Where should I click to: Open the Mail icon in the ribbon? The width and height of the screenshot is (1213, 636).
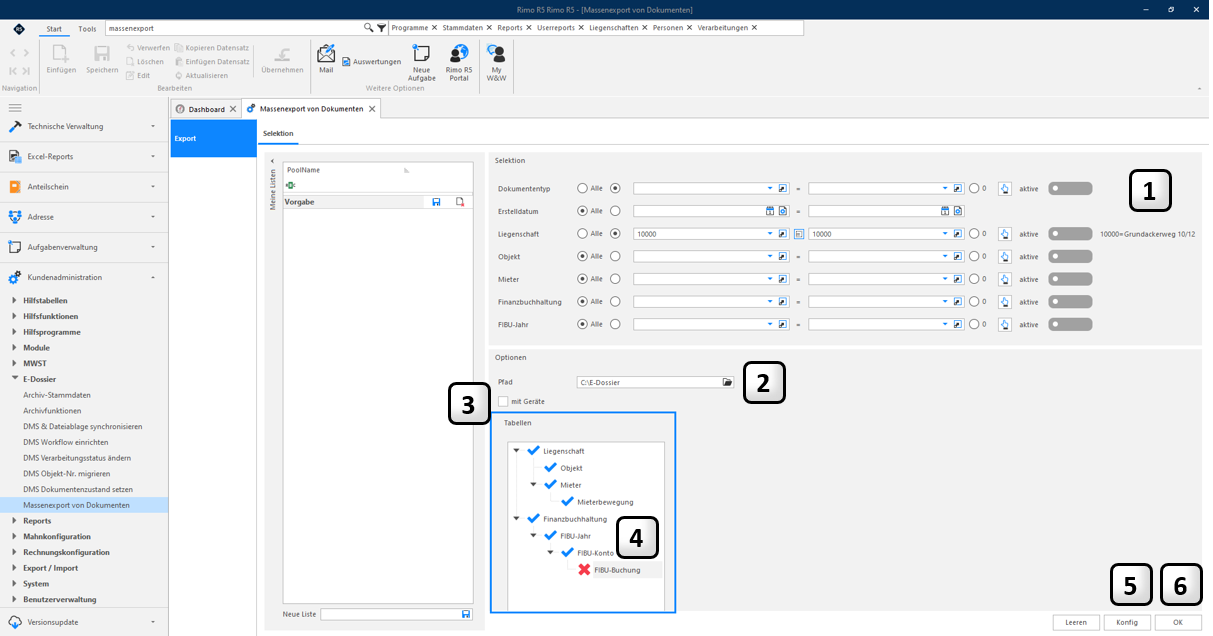(326, 59)
